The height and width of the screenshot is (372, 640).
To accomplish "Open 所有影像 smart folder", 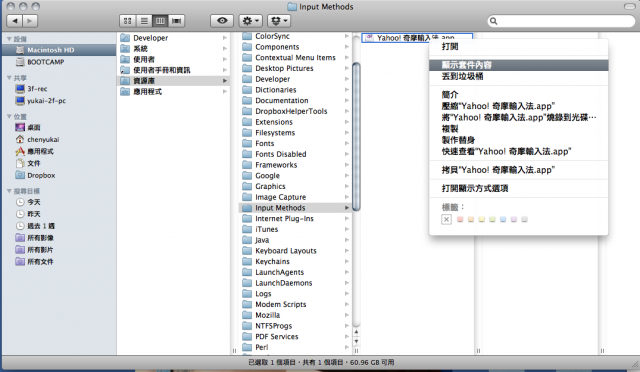I will click(x=59, y=238).
